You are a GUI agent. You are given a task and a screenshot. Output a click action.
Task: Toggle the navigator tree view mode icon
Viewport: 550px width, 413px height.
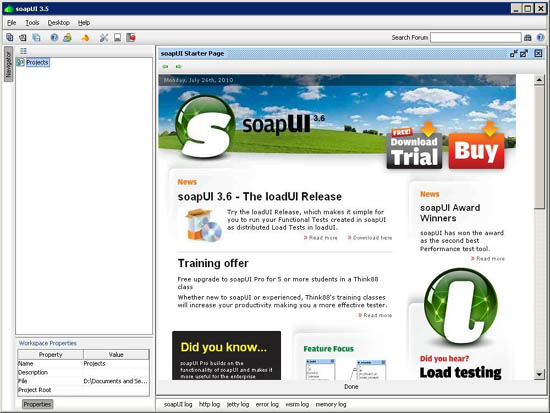[x=24, y=51]
